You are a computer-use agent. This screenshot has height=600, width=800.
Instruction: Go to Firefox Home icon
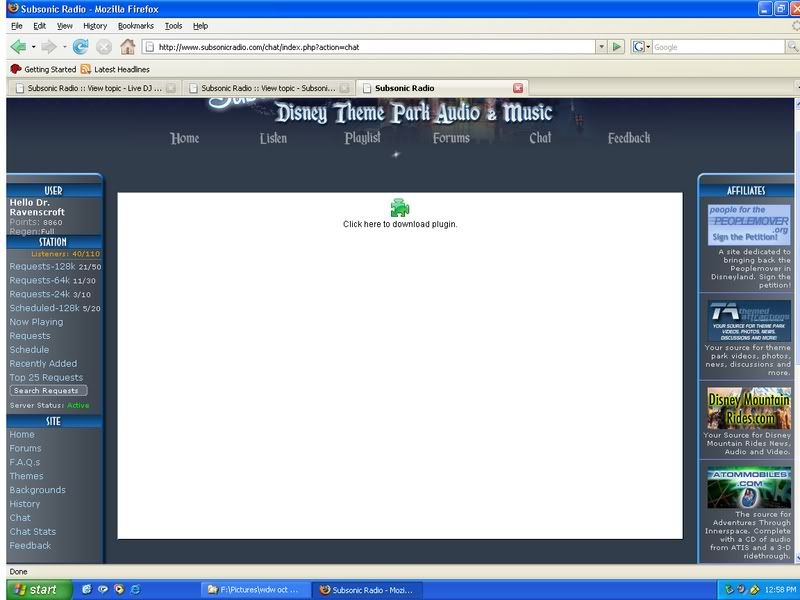coord(128,47)
